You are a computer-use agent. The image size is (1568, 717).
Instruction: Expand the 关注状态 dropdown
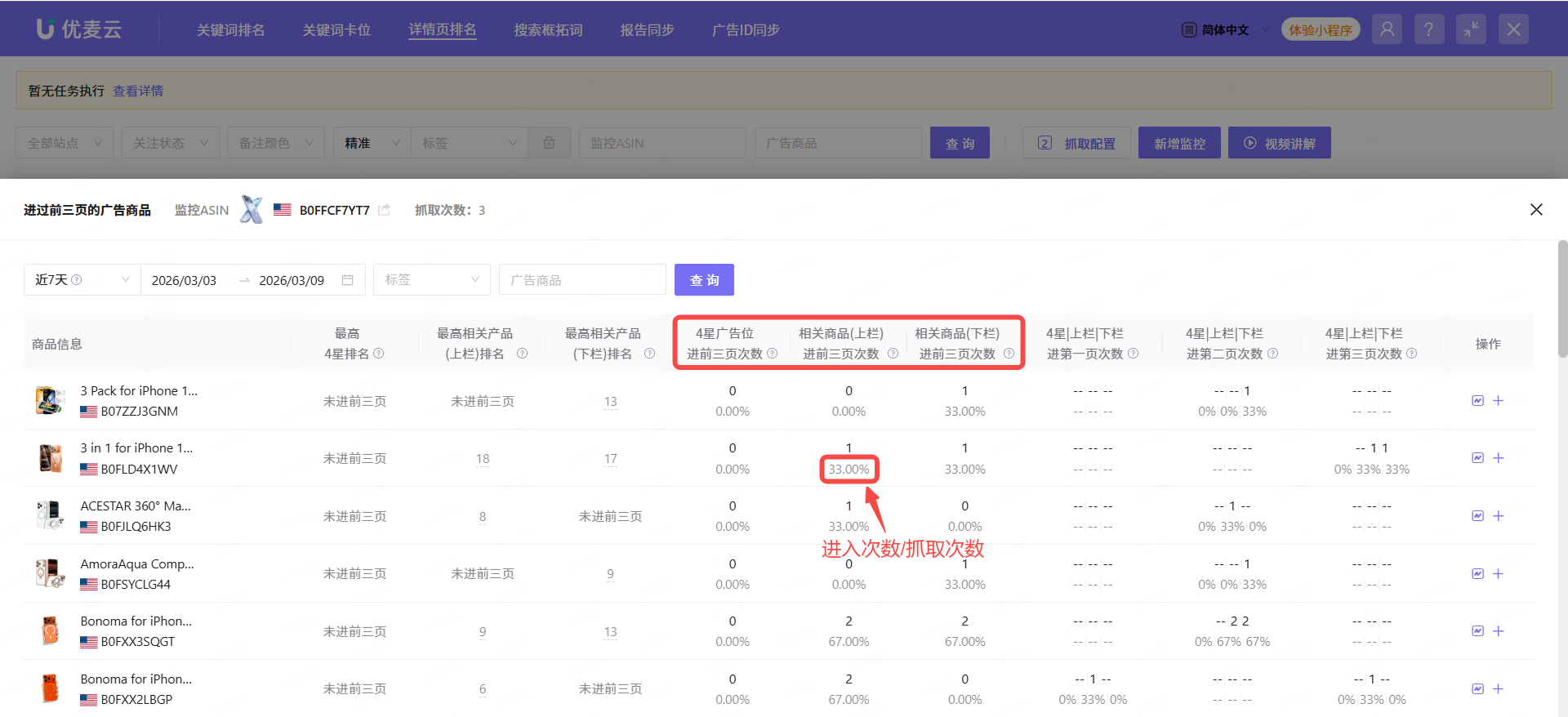[x=171, y=143]
